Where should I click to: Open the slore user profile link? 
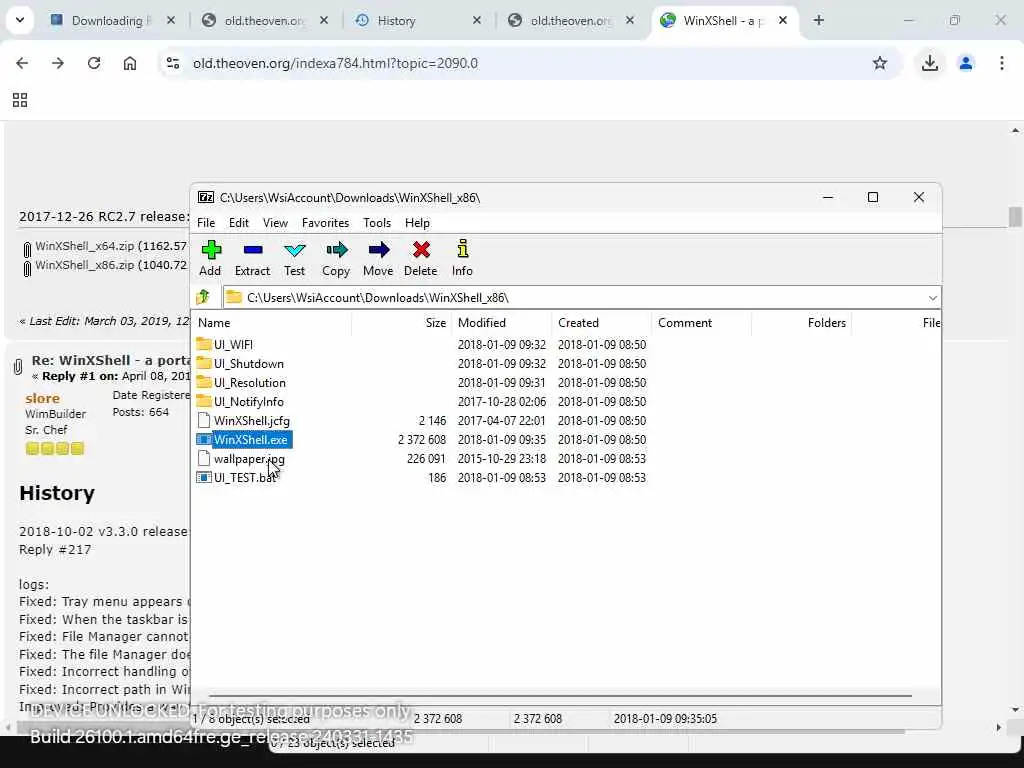coord(42,398)
